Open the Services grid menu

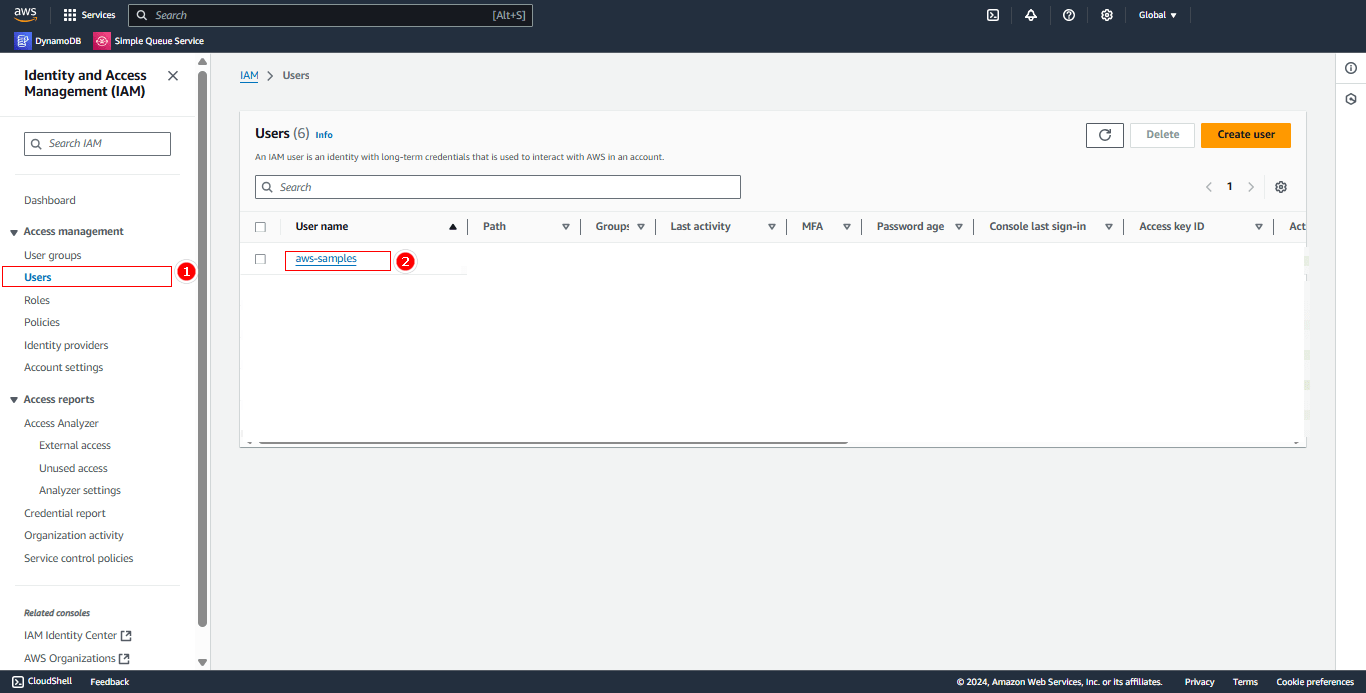pos(89,15)
